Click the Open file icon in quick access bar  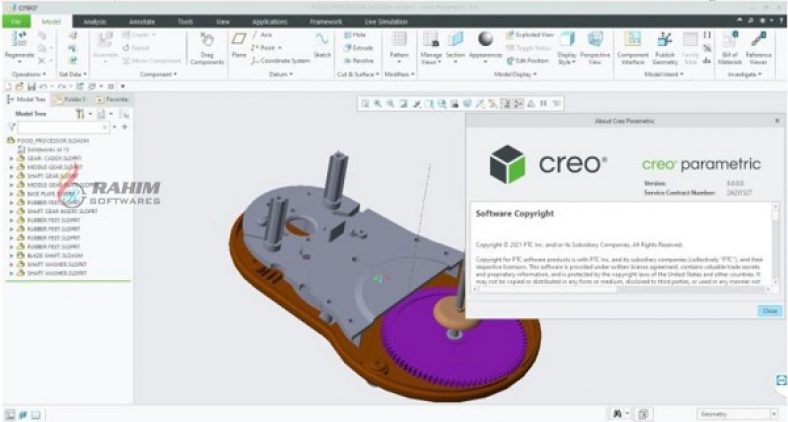pyautogui.click(x=20, y=86)
